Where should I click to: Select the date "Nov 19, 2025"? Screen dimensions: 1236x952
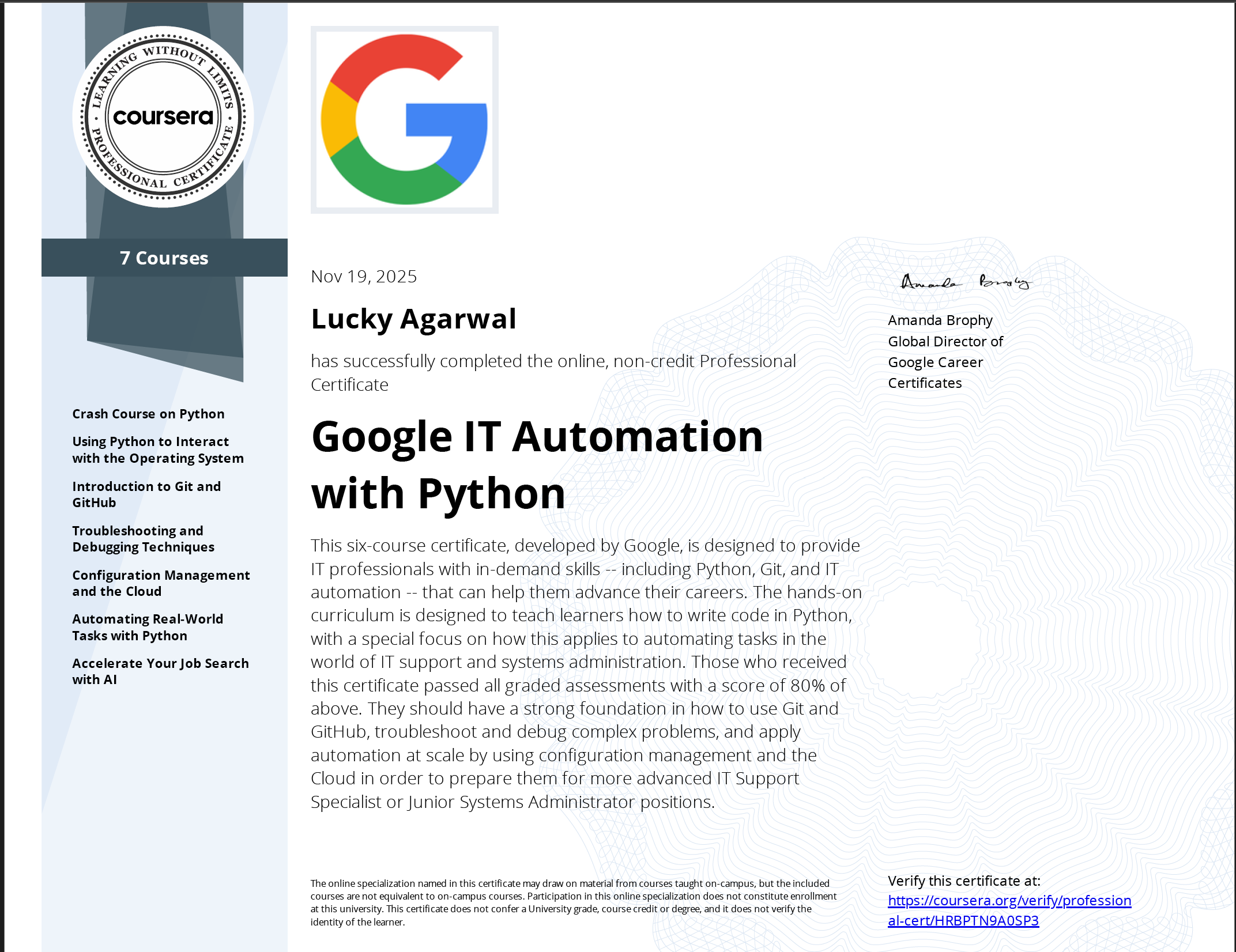pos(363,277)
